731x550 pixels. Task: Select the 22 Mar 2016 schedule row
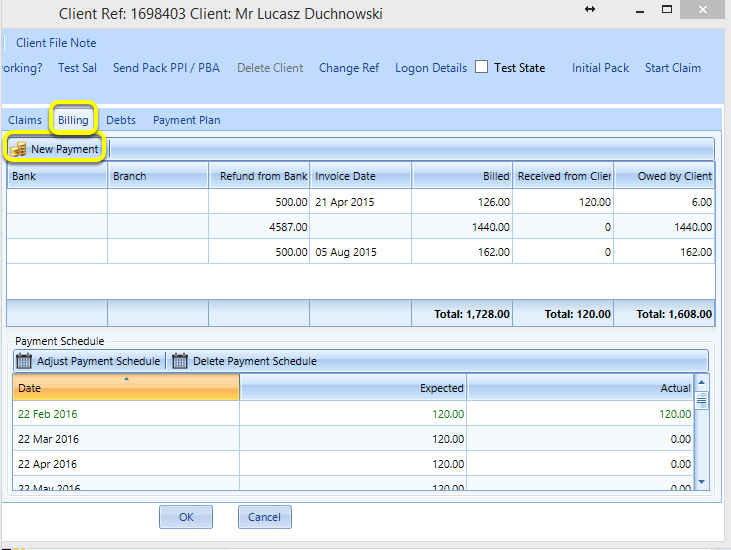353,439
